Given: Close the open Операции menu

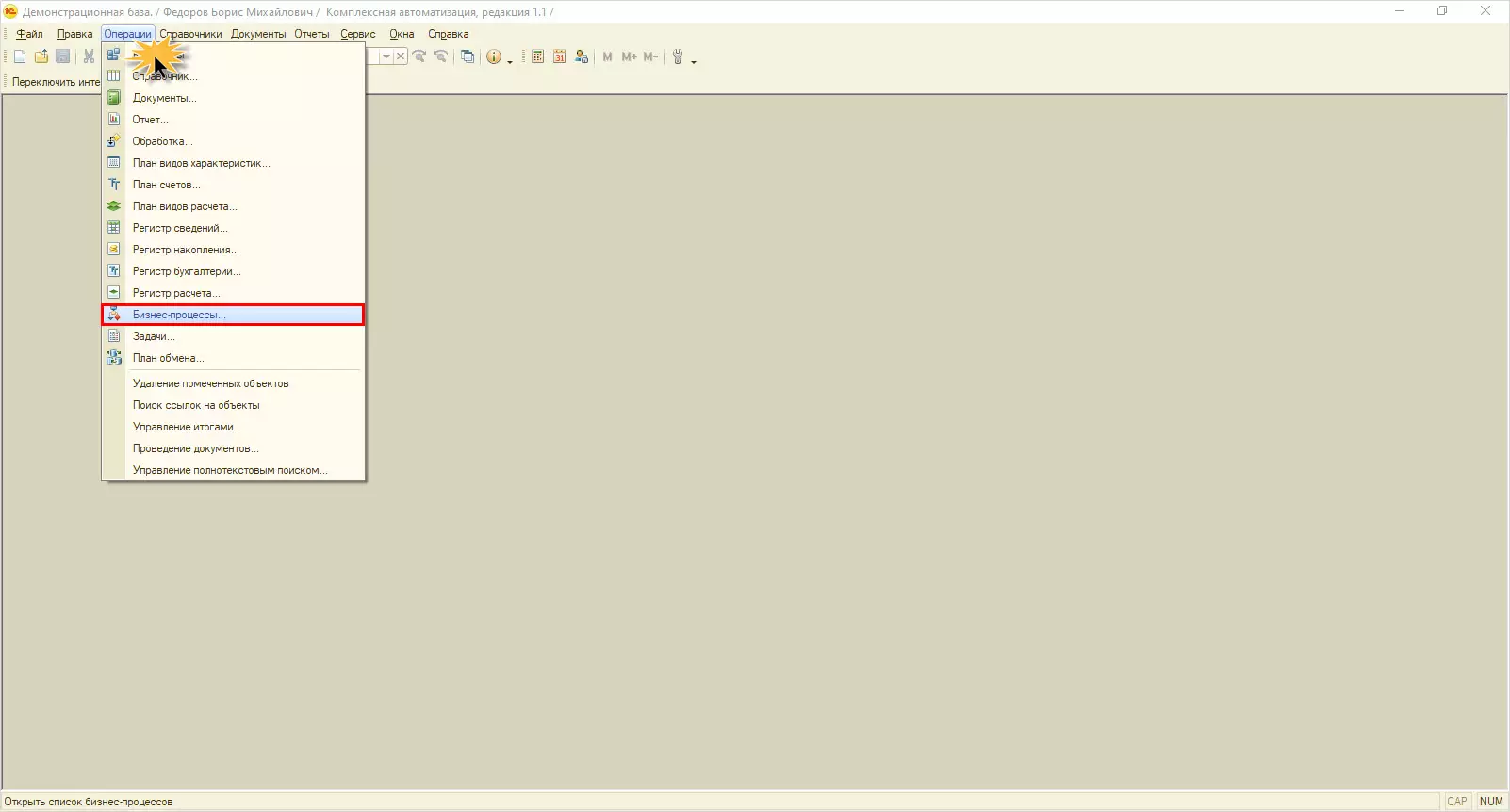Looking at the screenshot, I should tap(127, 34).
